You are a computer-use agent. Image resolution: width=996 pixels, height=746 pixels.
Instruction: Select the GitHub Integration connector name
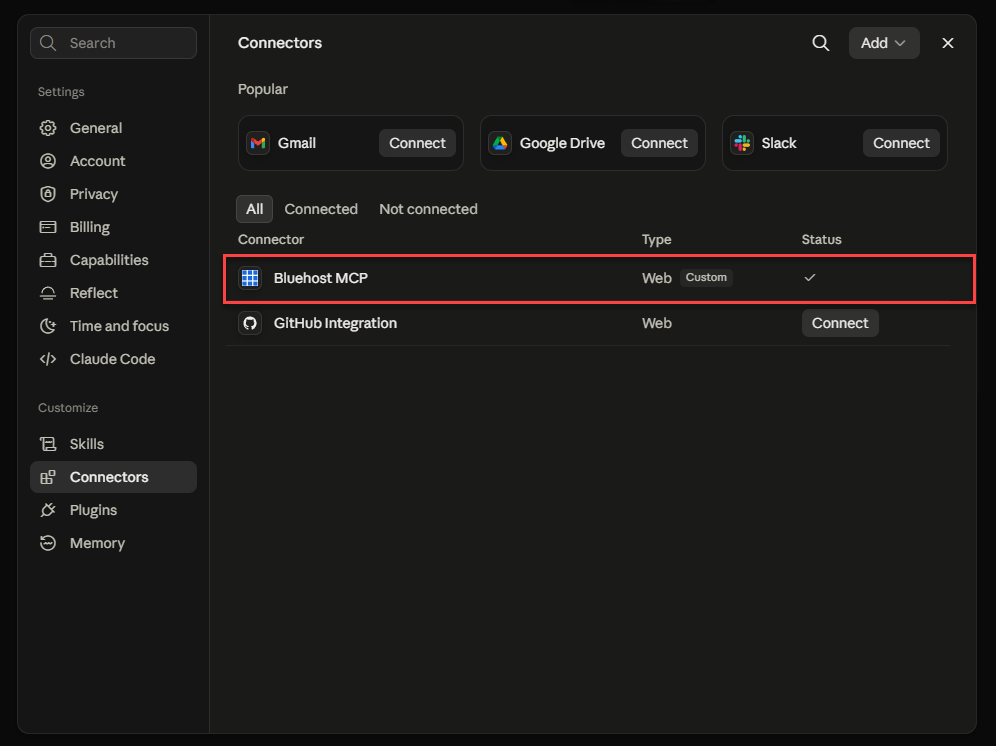[x=335, y=323]
